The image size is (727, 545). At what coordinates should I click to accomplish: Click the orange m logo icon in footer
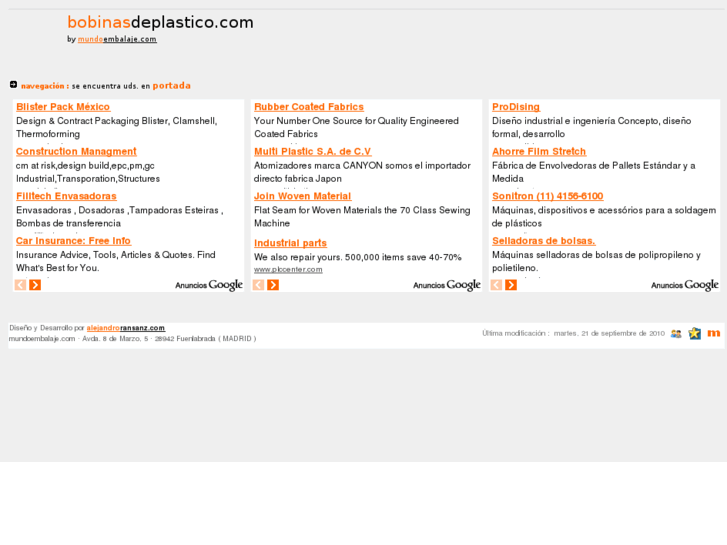[714, 333]
